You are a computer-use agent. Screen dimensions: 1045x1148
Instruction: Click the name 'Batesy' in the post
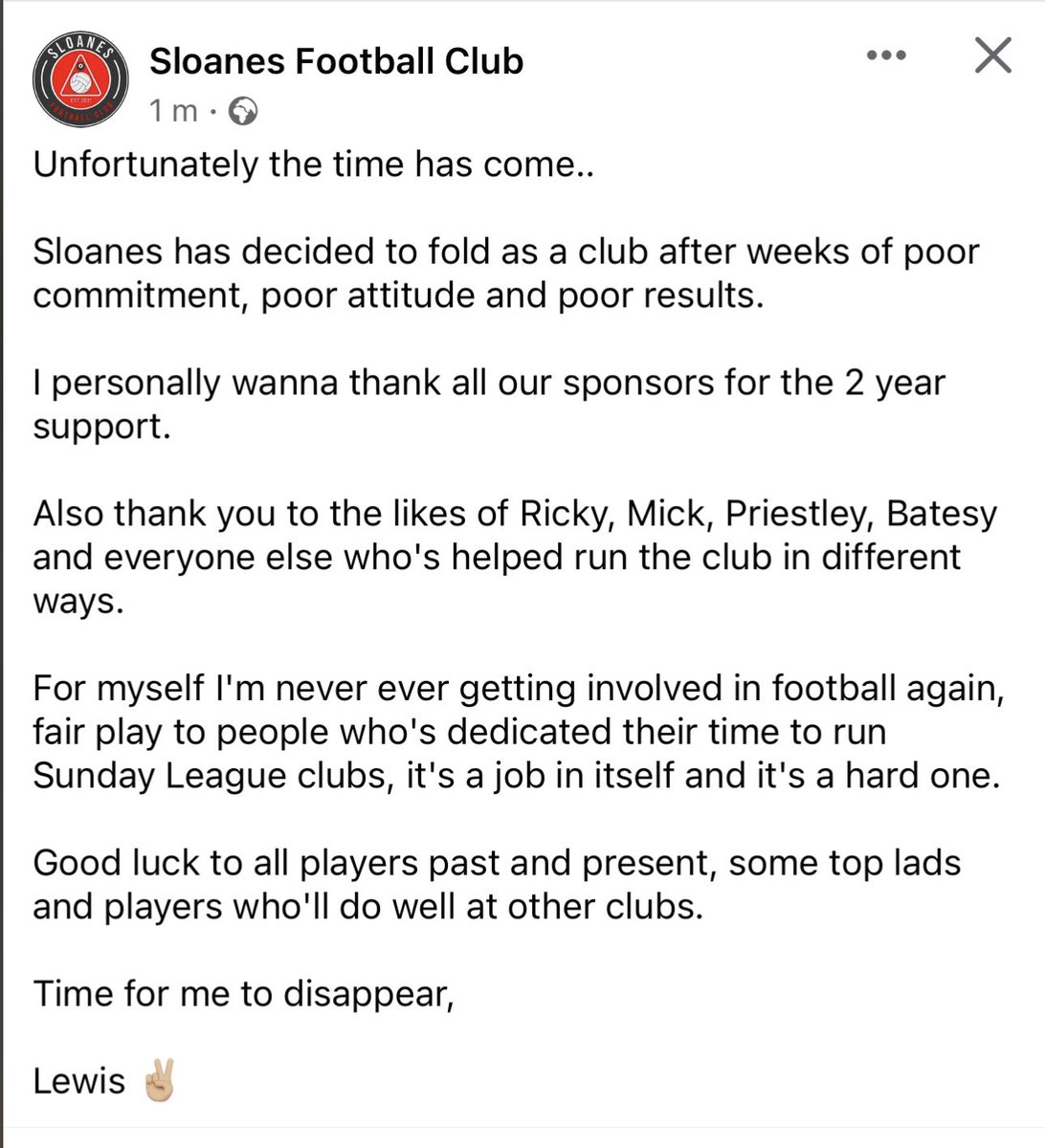coord(942,515)
